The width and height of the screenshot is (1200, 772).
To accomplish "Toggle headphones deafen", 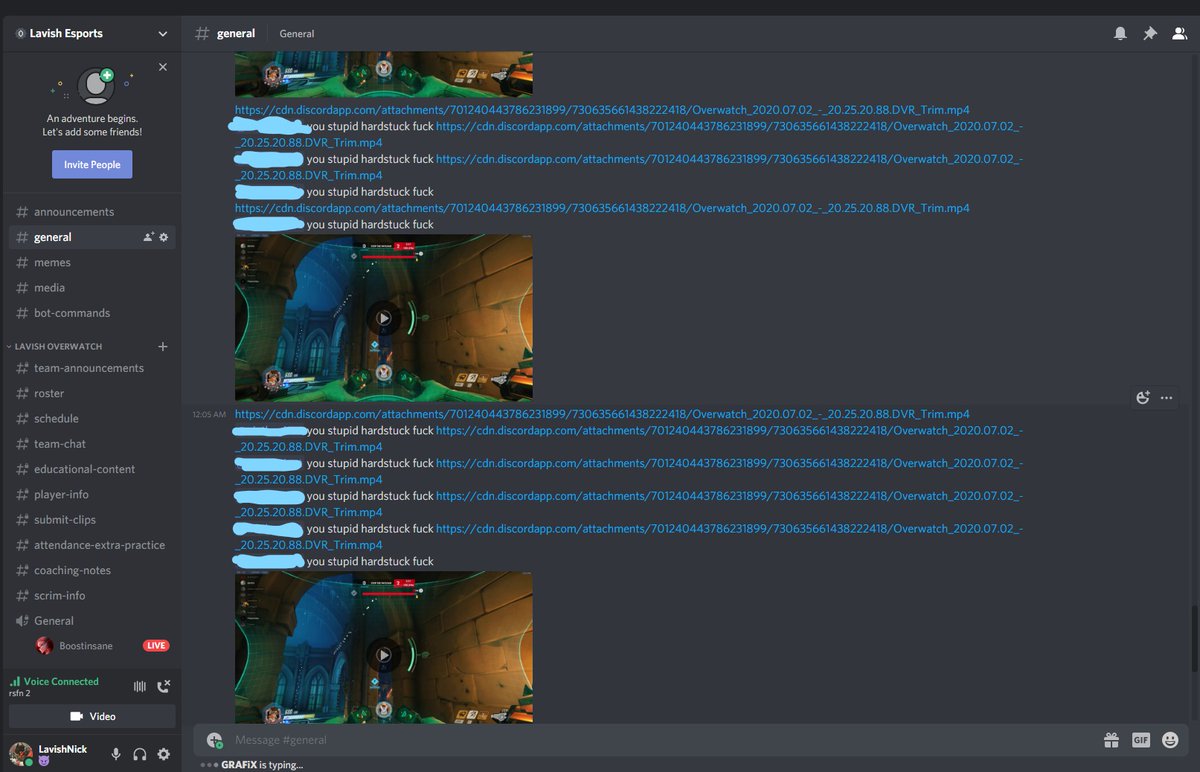I will pos(140,754).
